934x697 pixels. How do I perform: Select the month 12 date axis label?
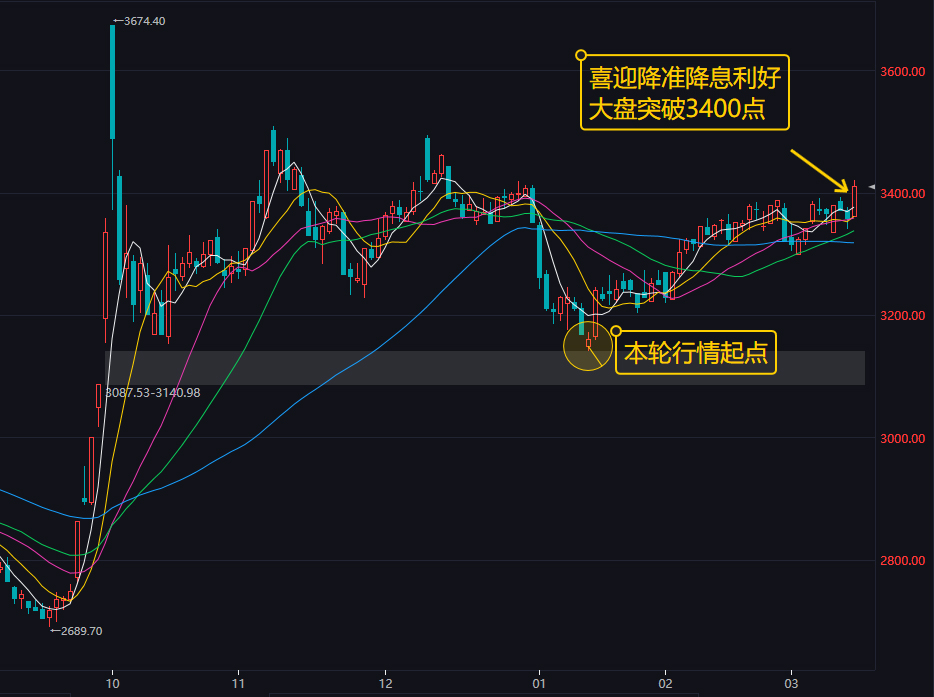click(x=385, y=683)
